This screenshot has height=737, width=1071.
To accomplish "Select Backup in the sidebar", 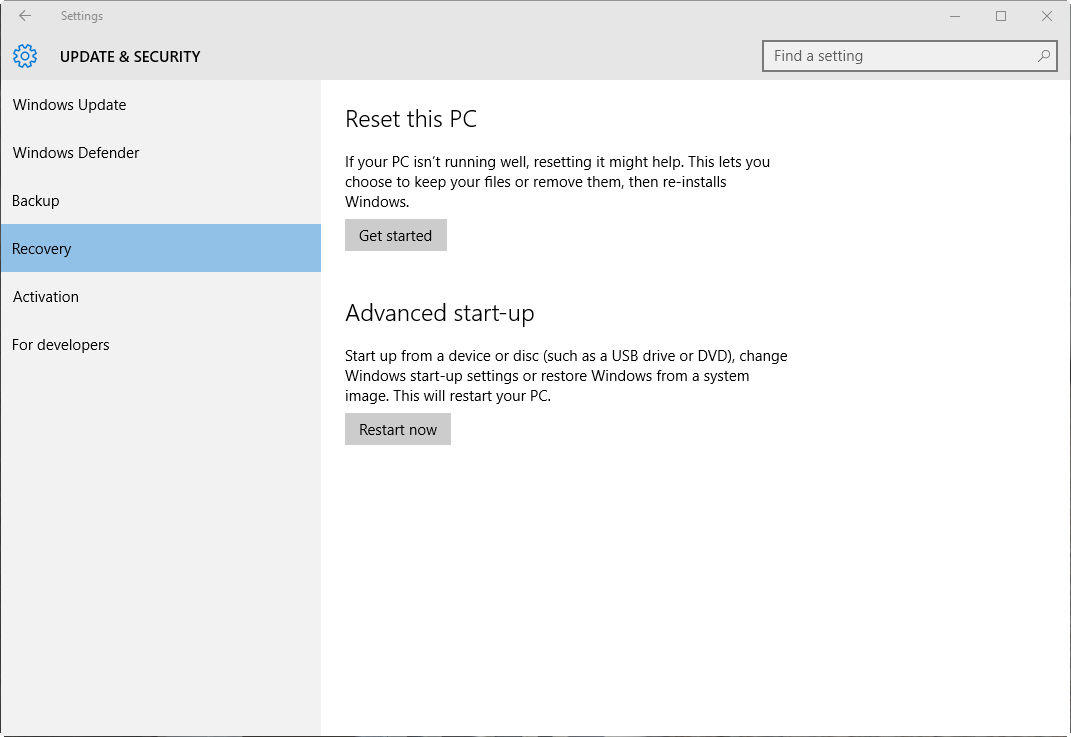I will pyautogui.click(x=161, y=200).
